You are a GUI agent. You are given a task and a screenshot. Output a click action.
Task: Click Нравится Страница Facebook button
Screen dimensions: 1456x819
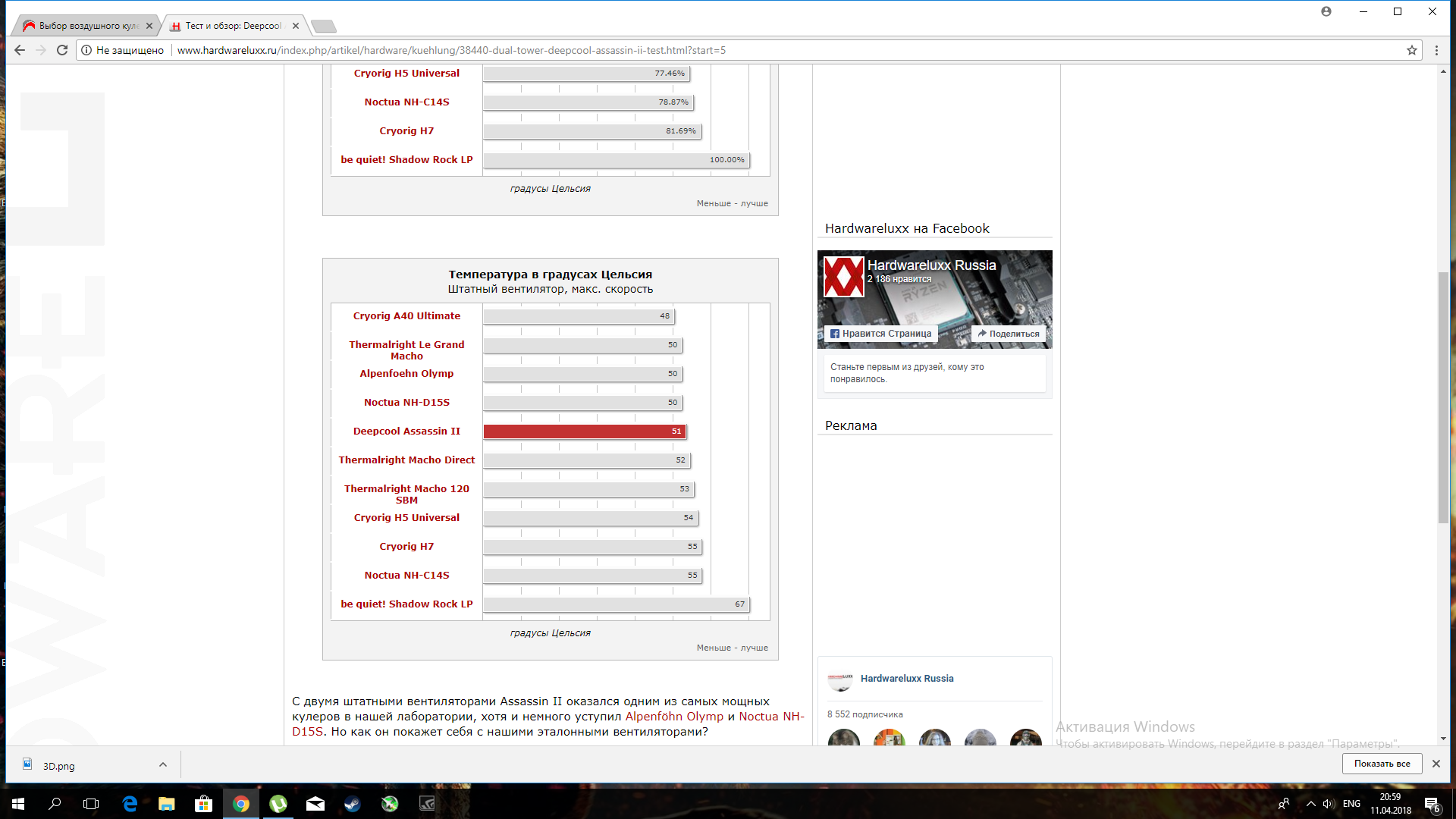[x=880, y=334]
